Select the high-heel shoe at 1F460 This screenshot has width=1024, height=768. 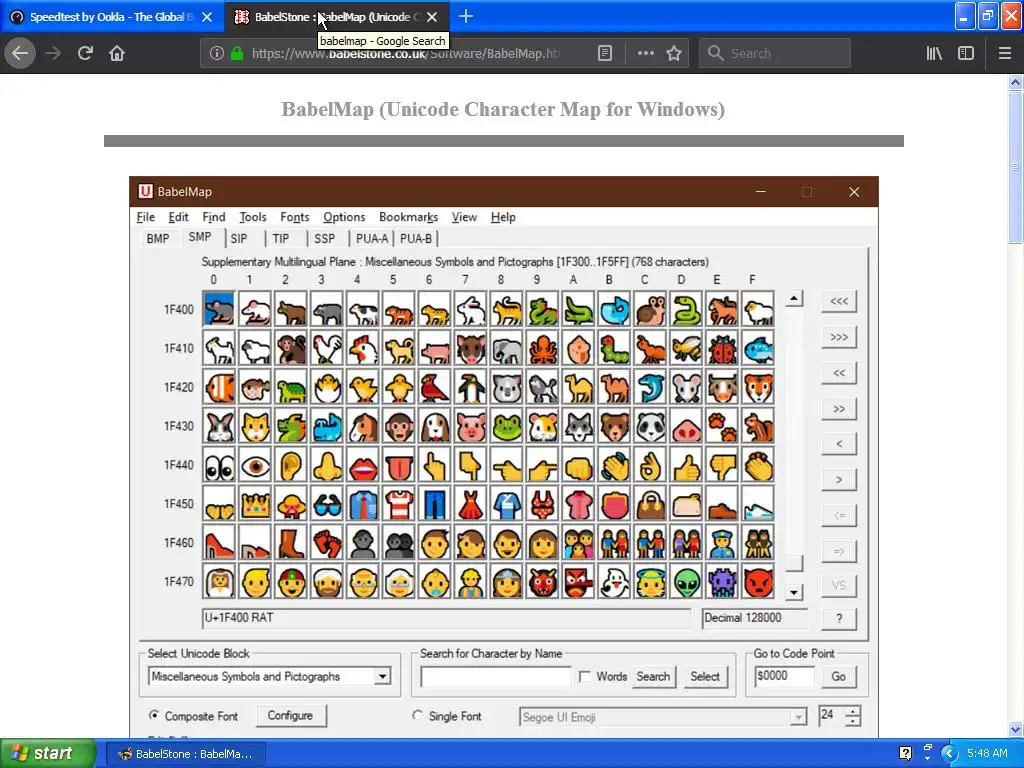click(219, 543)
